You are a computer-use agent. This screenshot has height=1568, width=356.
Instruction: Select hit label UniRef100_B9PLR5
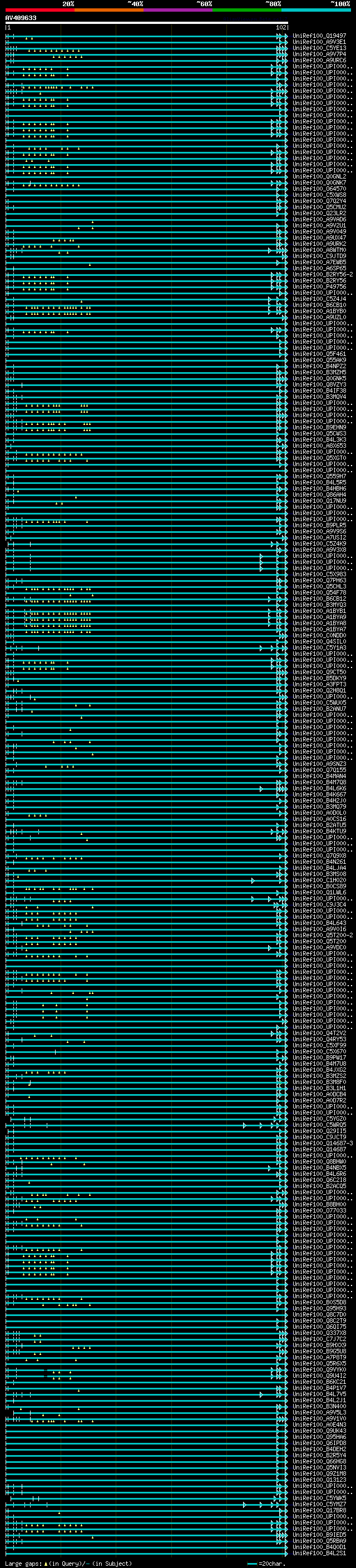point(319,525)
